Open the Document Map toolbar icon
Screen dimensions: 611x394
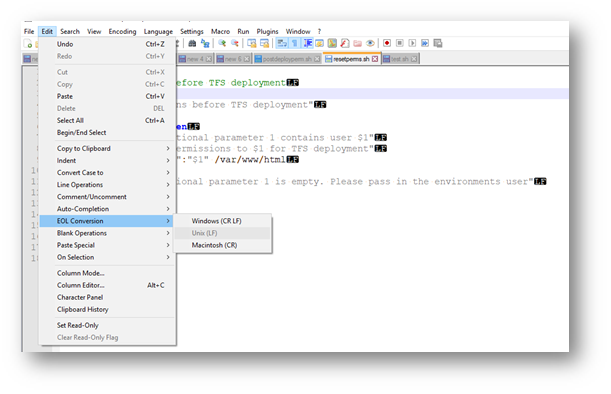332,43
